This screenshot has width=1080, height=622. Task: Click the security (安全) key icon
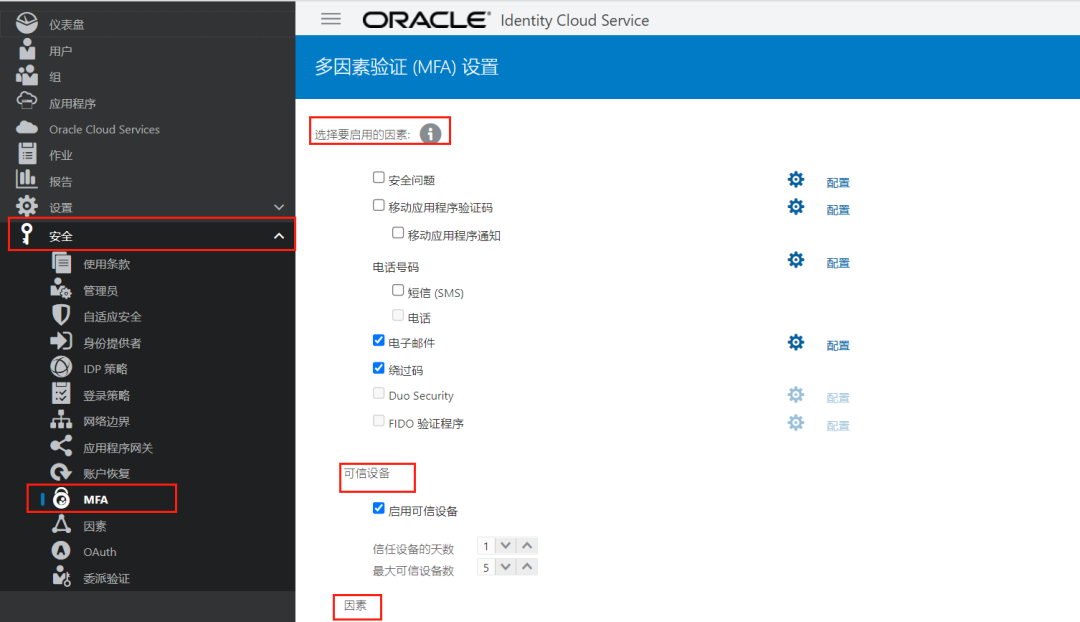click(26, 234)
